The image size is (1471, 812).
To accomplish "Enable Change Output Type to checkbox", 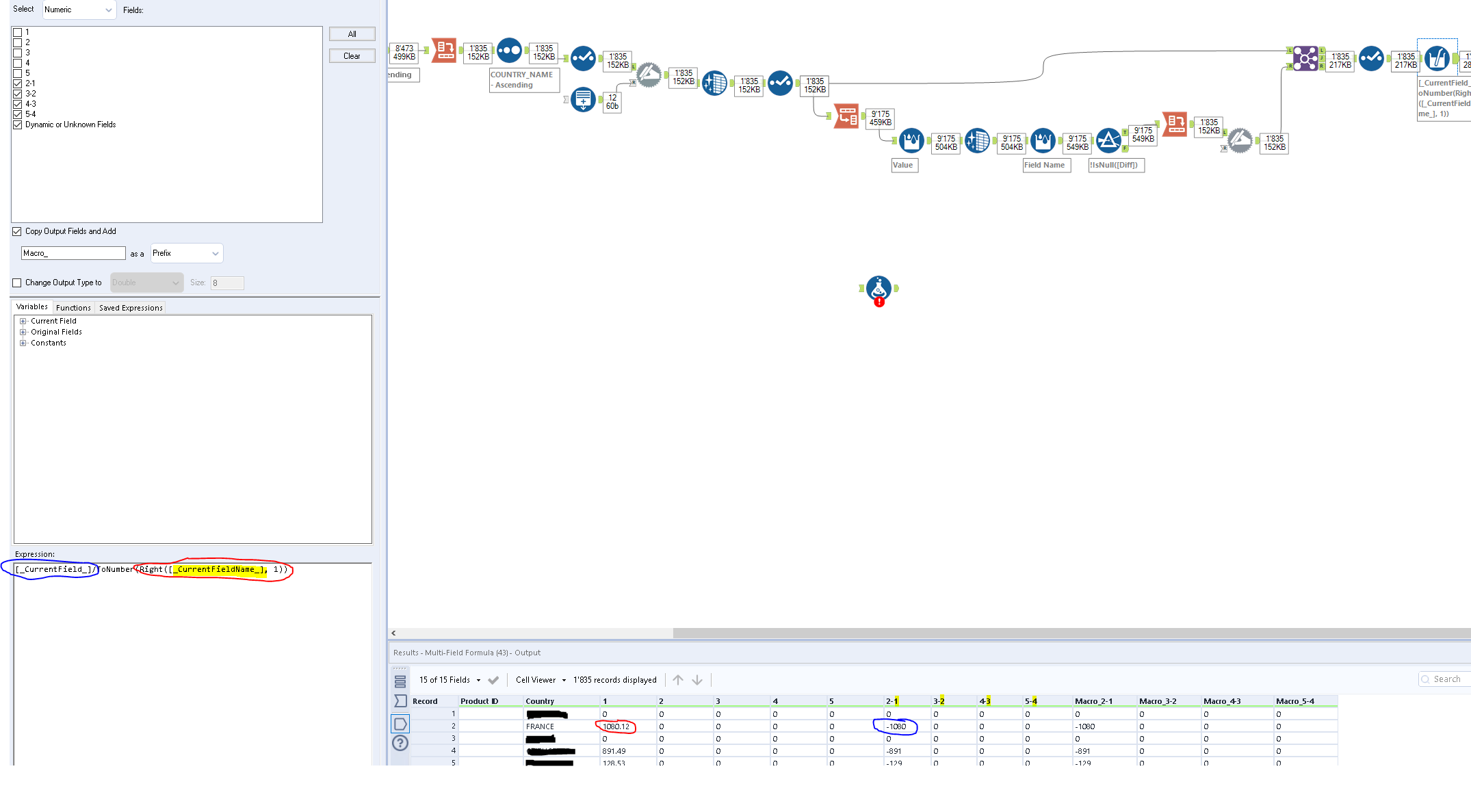I will pyautogui.click(x=17, y=283).
